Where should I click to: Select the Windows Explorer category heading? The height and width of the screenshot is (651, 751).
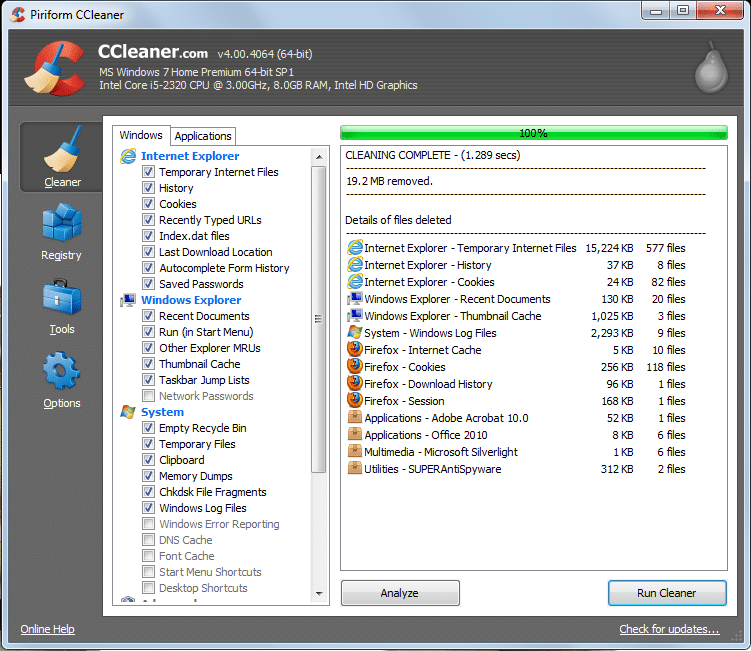click(191, 300)
